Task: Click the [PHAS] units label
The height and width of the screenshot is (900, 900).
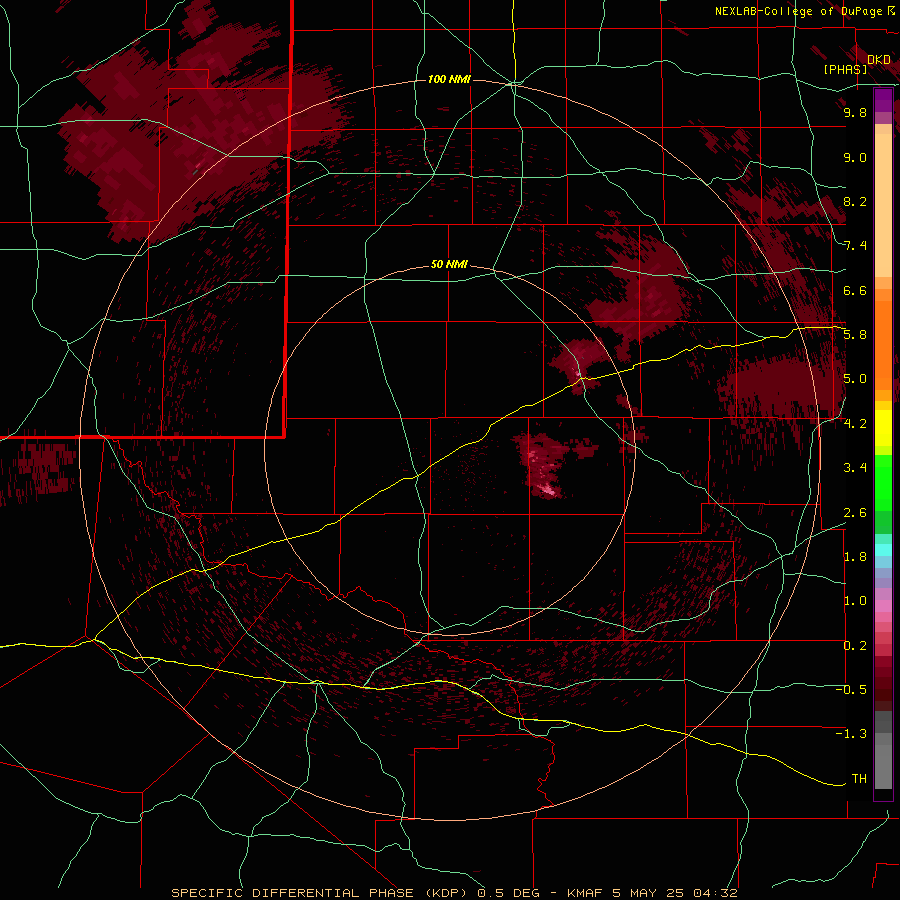Action: click(845, 69)
